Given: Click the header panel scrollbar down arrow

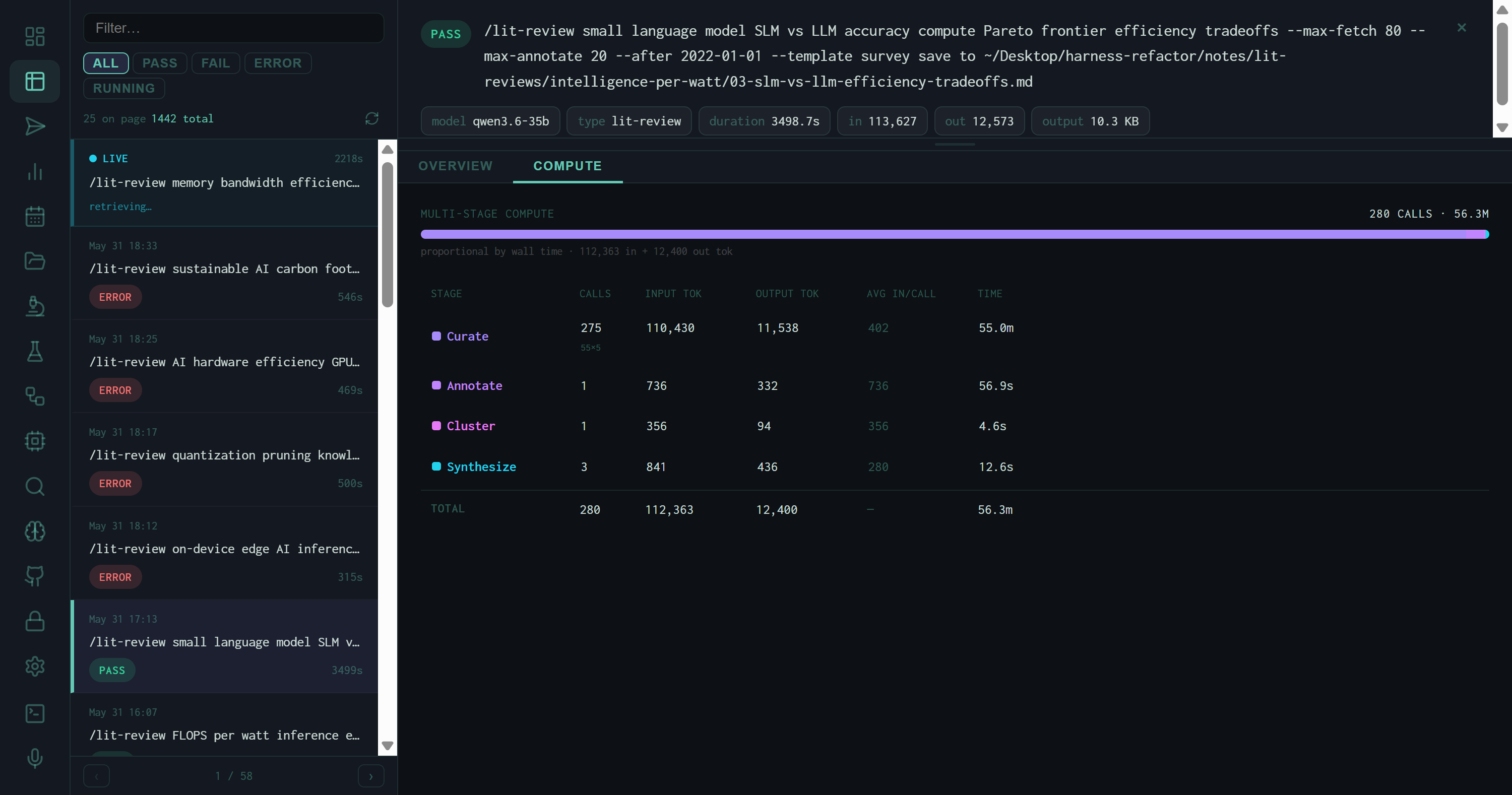Looking at the screenshot, I should point(1502,127).
